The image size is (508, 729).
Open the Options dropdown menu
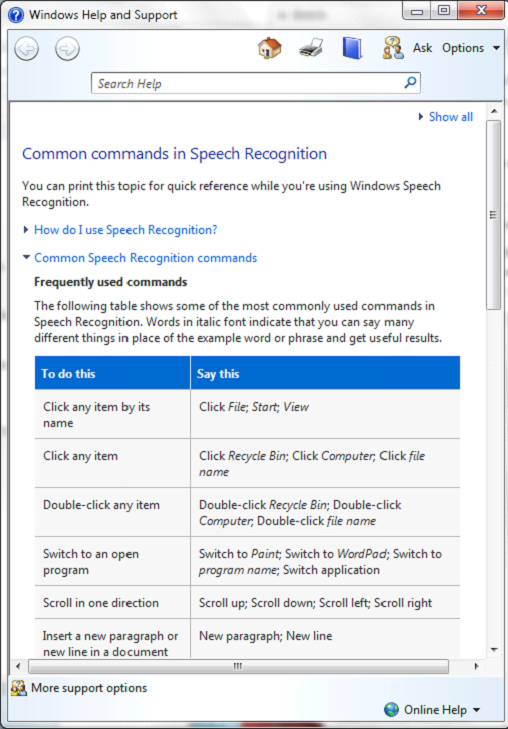pyautogui.click(x=470, y=48)
